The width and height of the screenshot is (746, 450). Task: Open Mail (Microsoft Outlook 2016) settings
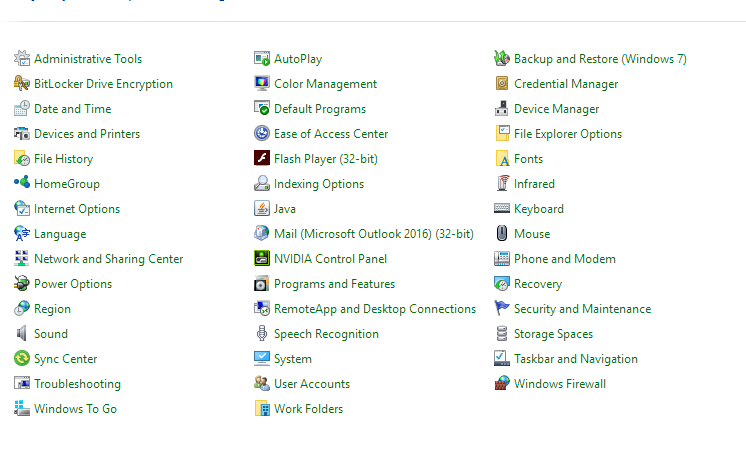(x=373, y=234)
